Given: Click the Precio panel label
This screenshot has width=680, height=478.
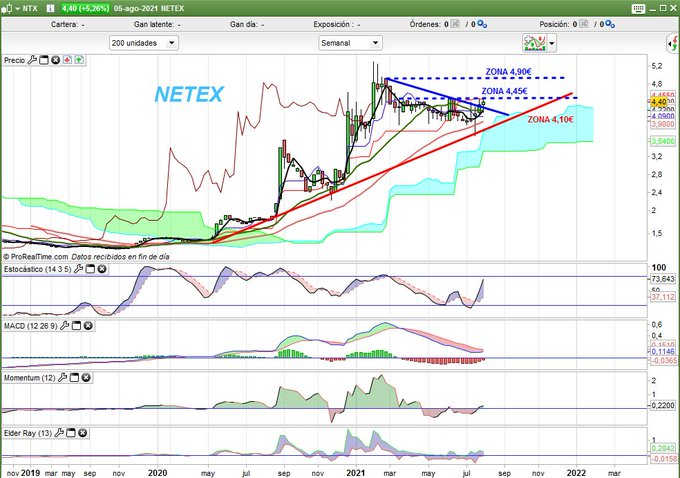Looking at the screenshot, I should pos(14,60).
